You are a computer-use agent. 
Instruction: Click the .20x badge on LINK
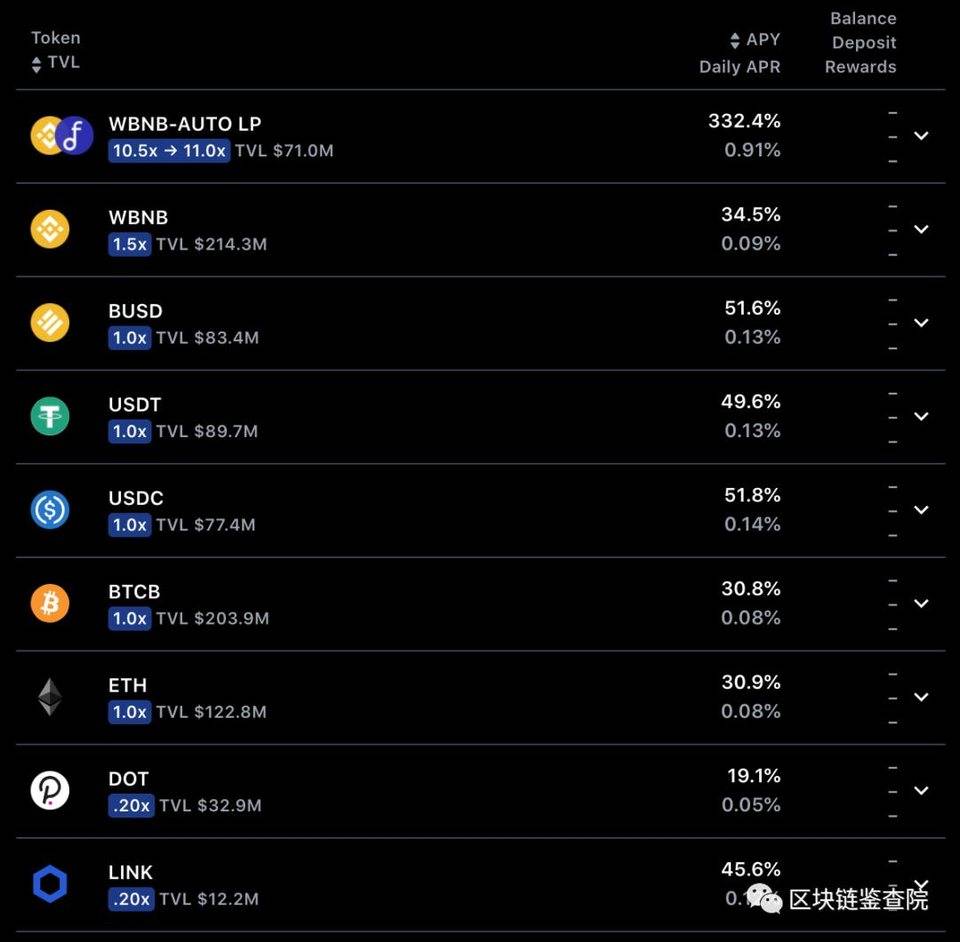[x=131, y=899]
